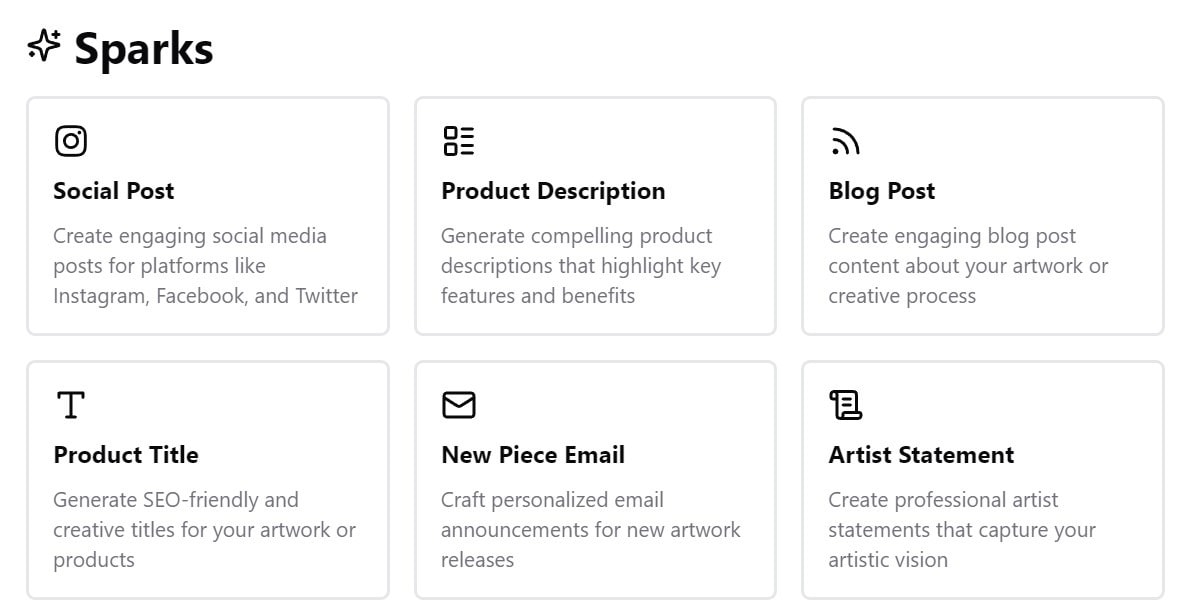Click the Product Title card description text
The height and width of the screenshot is (616, 1189).
click(x=204, y=530)
